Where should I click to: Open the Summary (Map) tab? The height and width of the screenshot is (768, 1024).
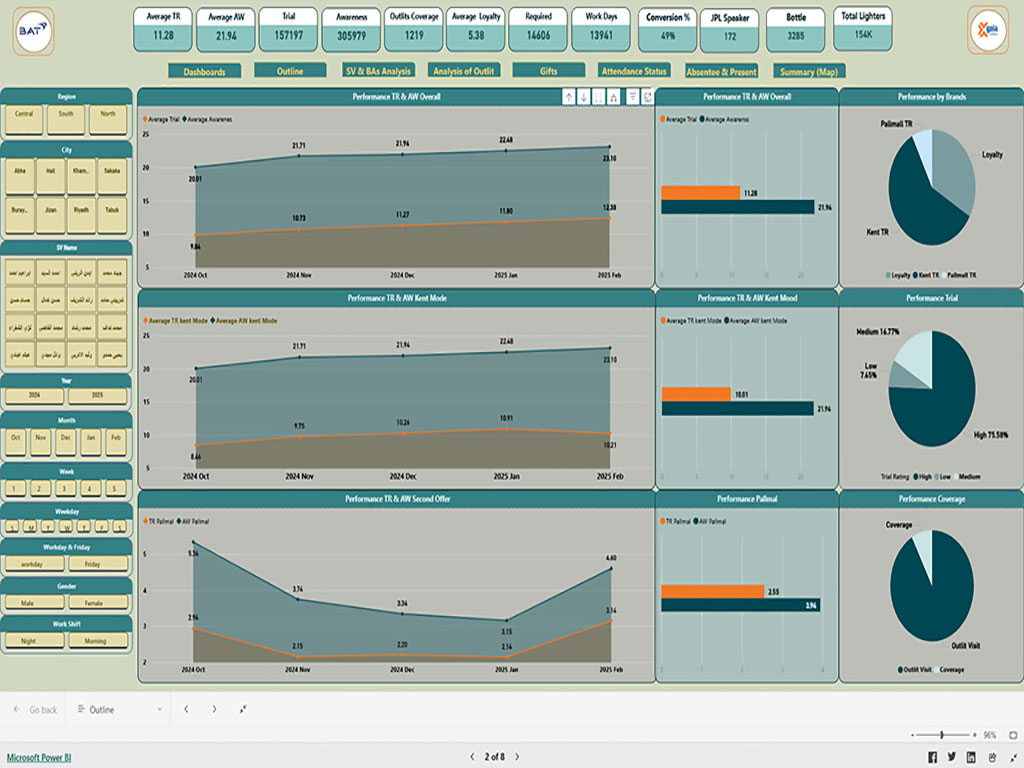point(809,71)
